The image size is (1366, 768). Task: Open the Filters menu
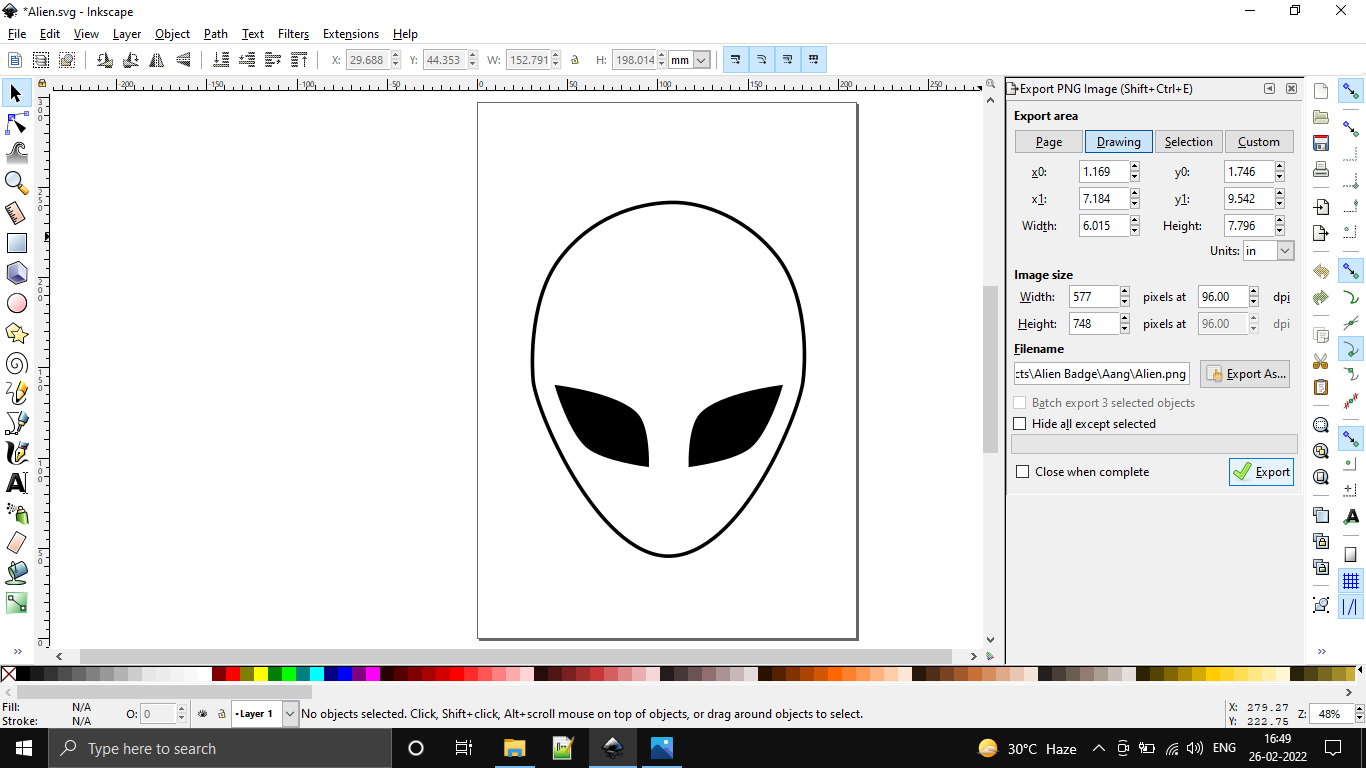[293, 33]
